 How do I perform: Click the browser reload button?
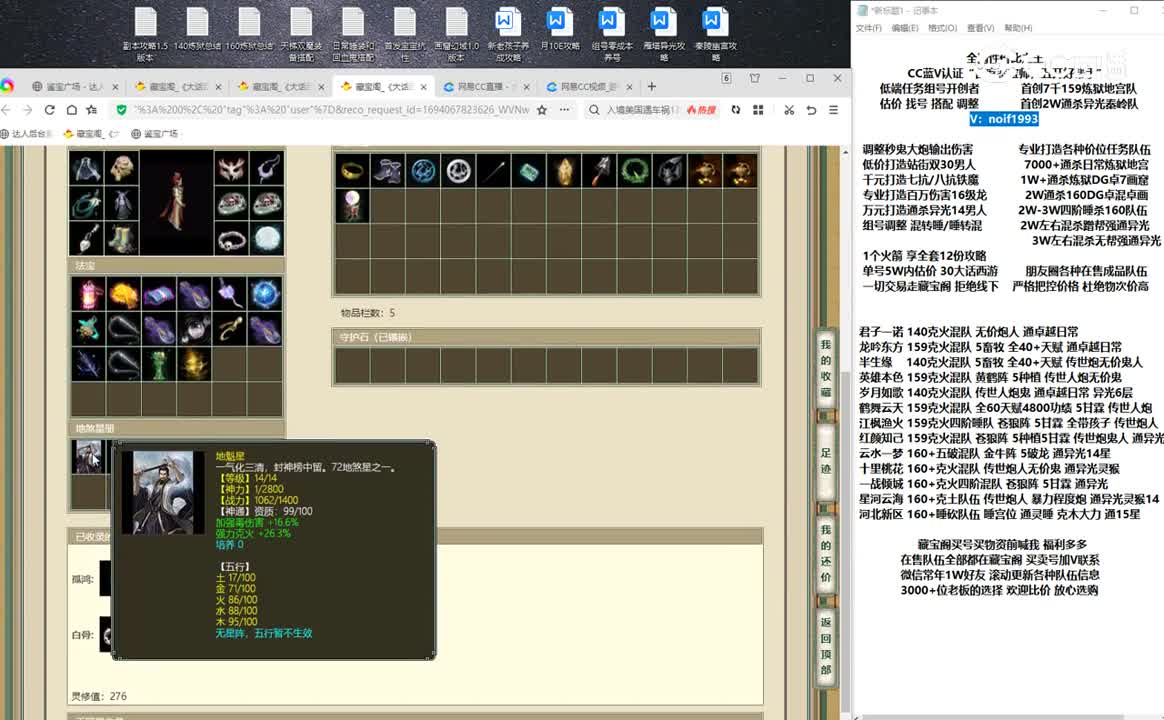click(x=50, y=110)
